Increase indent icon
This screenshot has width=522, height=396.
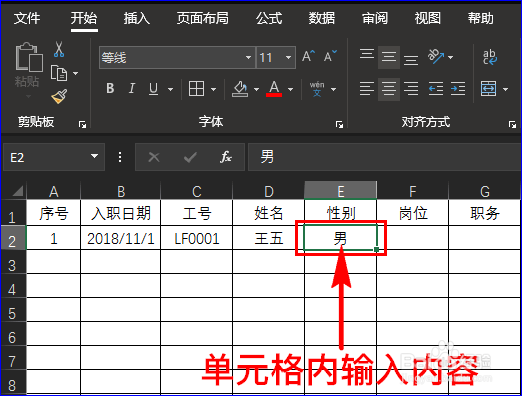(458, 89)
